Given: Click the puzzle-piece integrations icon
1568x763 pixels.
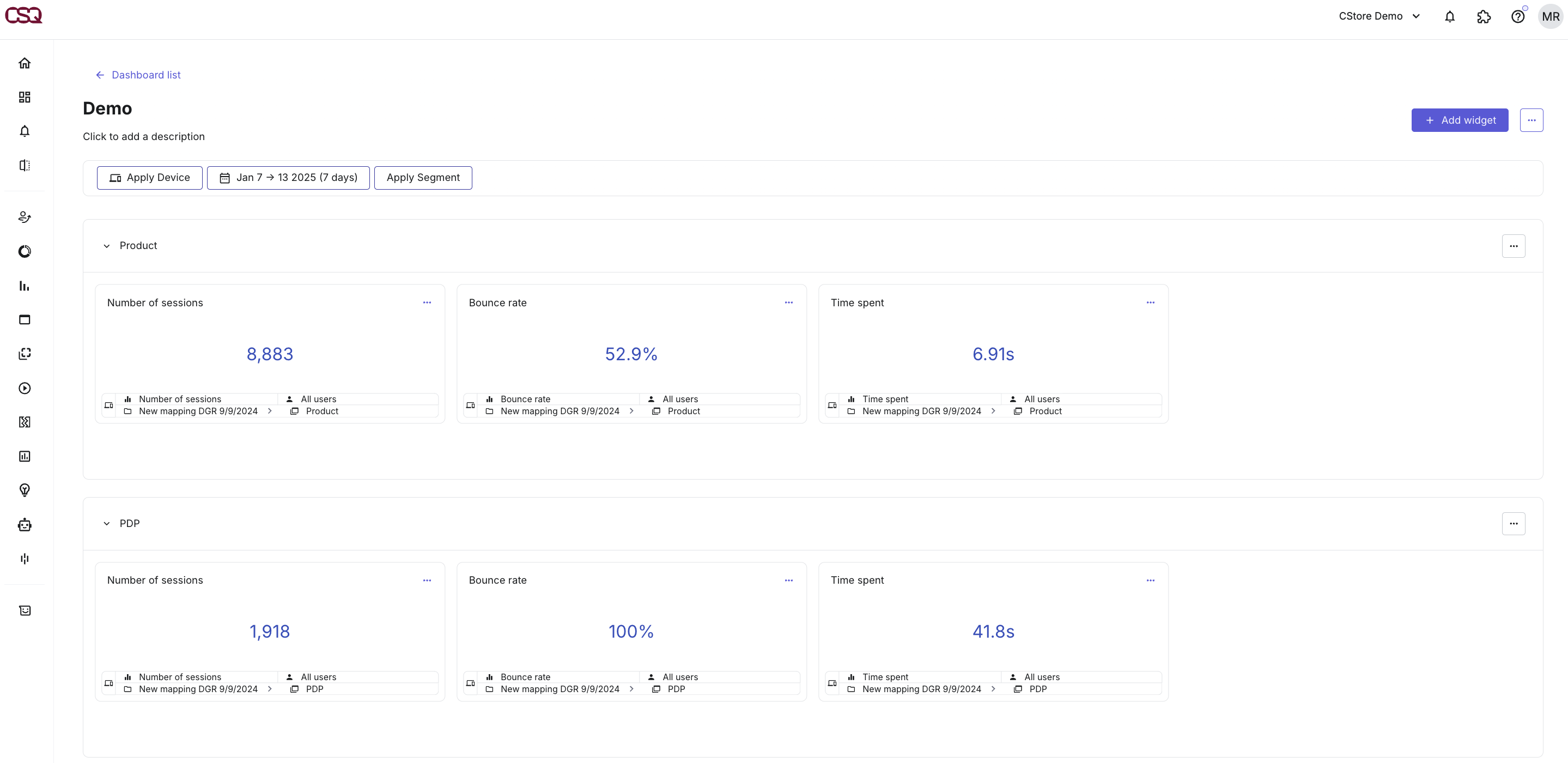Looking at the screenshot, I should [x=1484, y=16].
